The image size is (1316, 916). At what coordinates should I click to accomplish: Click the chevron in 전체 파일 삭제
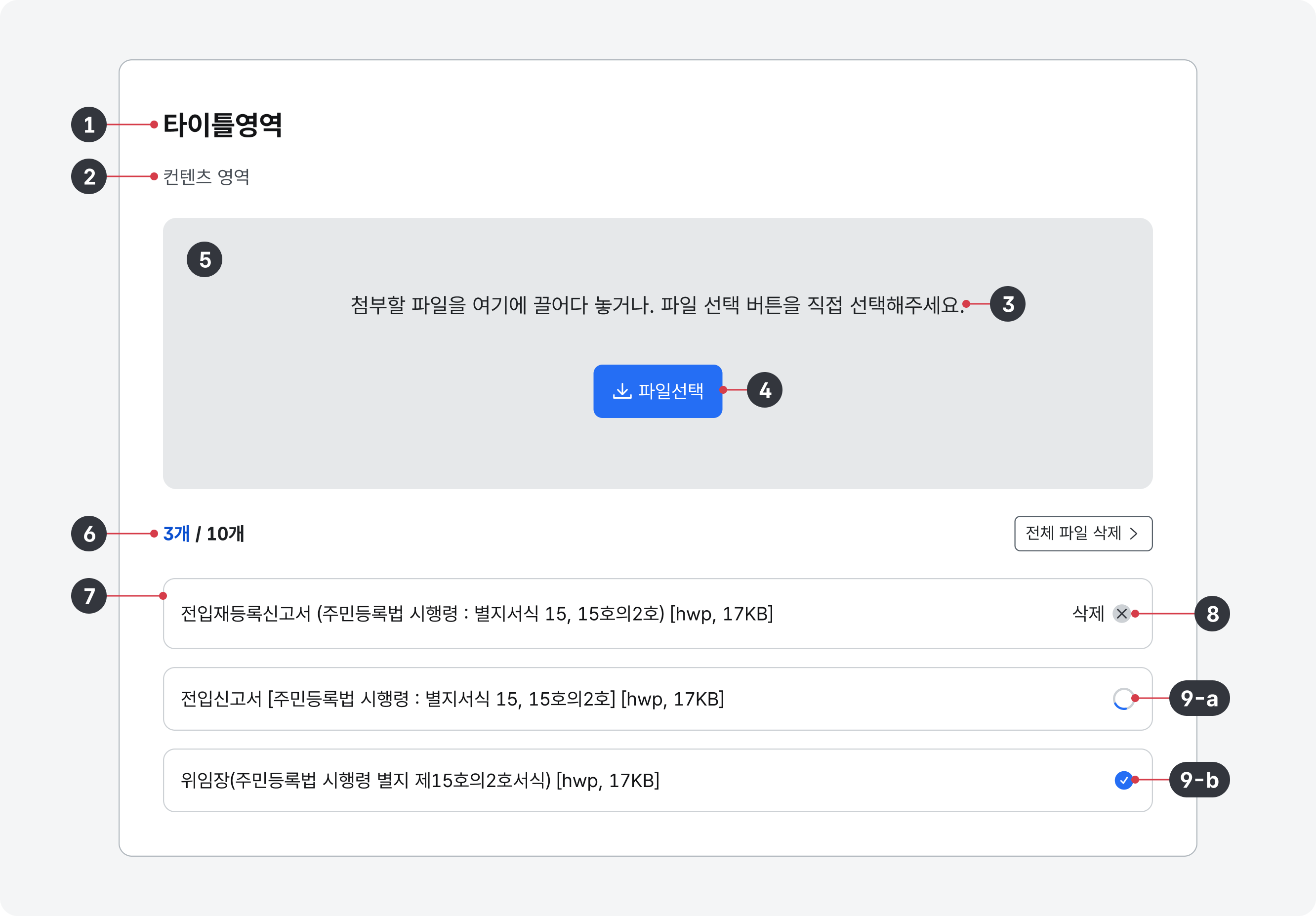click(1133, 534)
